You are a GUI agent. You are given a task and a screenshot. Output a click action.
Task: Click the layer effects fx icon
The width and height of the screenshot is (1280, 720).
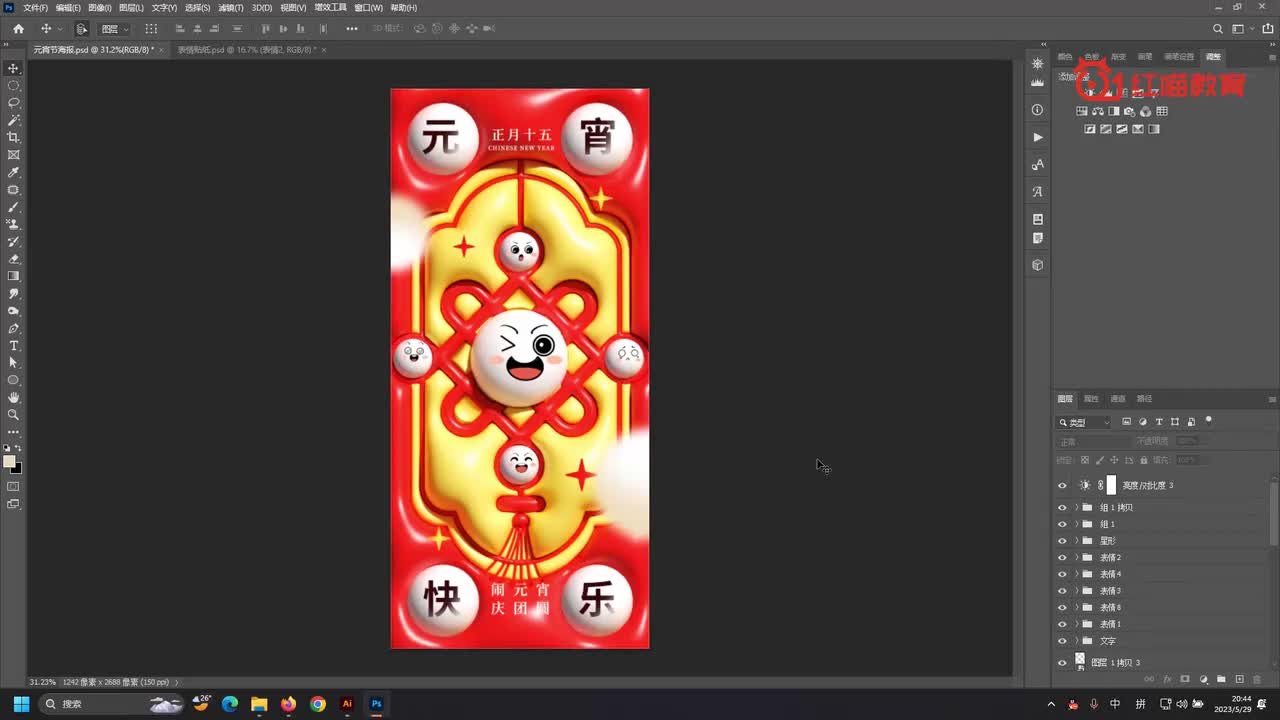point(1167,679)
